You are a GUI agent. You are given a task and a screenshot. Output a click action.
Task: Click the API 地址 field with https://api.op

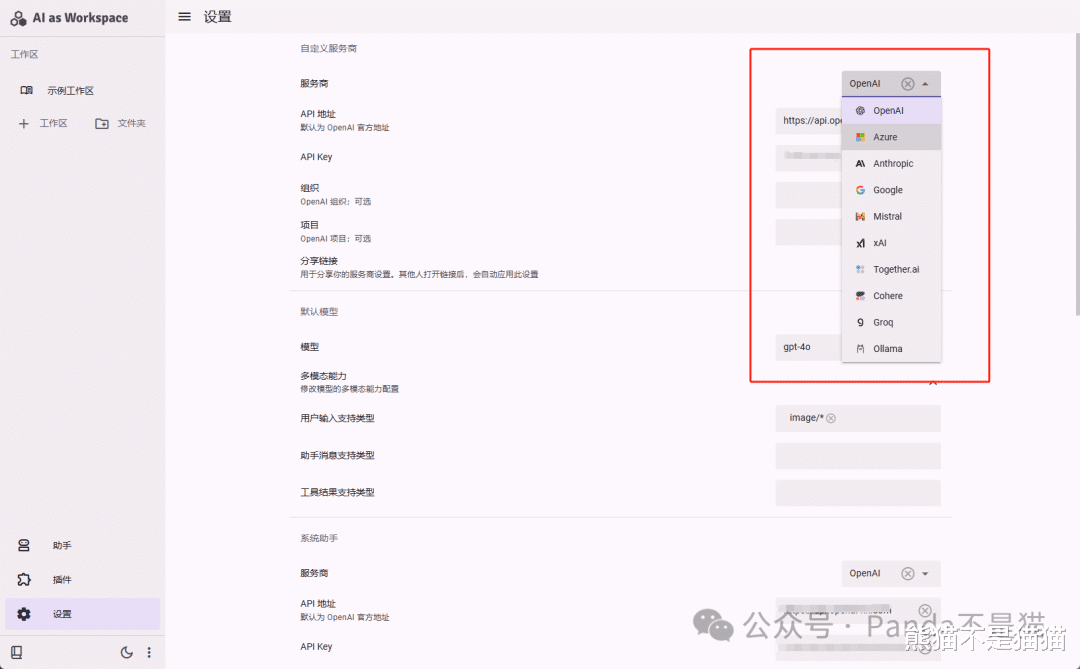pyautogui.click(x=809, y=121)
